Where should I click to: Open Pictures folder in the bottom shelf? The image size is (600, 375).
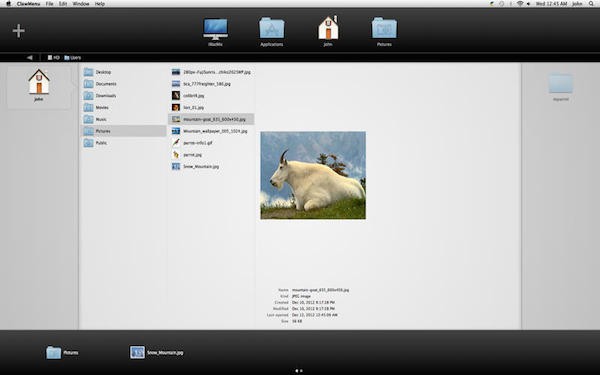click(62, 352)
